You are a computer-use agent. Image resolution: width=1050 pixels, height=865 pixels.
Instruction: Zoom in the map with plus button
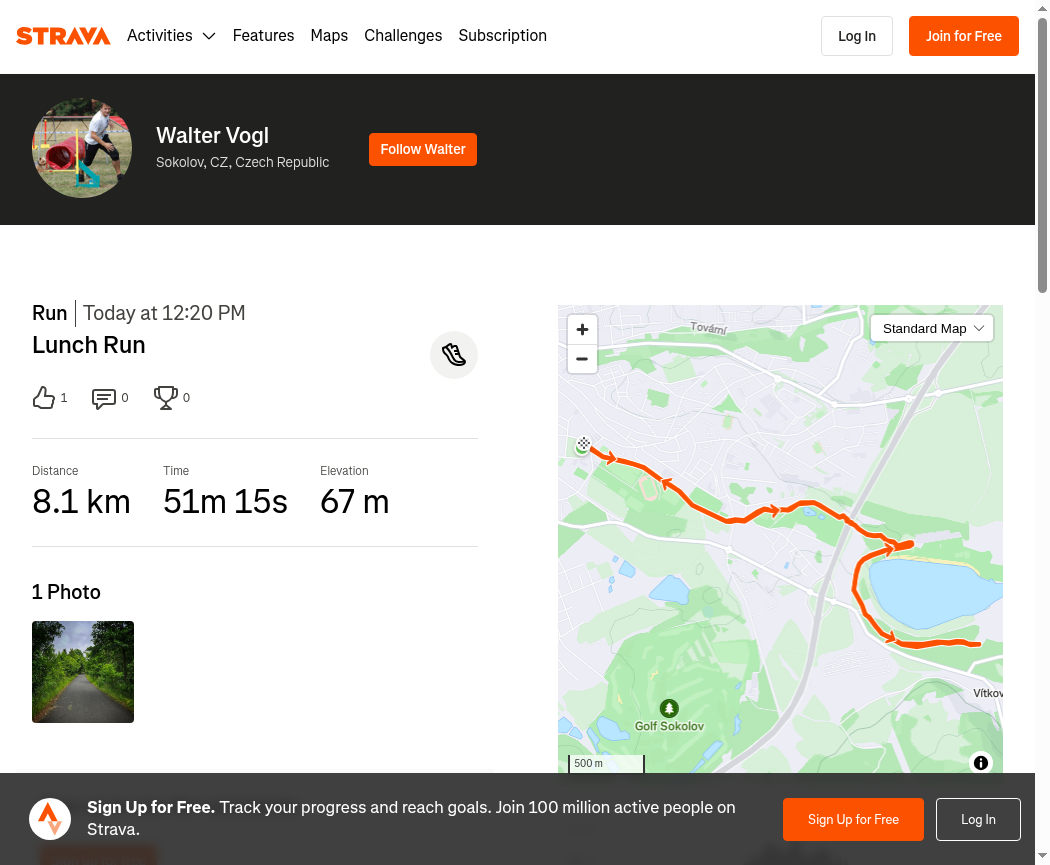[x=583, y=329]
